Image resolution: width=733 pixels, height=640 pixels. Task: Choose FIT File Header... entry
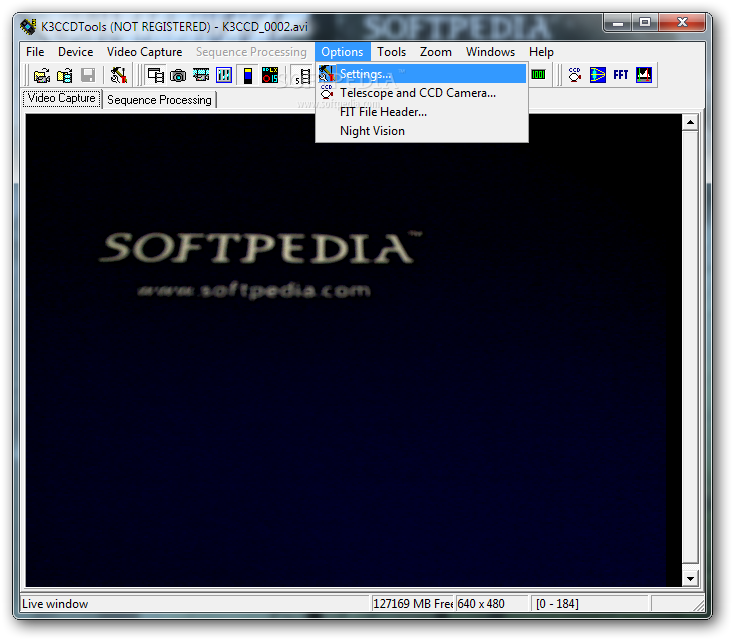pyautogui.click(x=422, y=112)
